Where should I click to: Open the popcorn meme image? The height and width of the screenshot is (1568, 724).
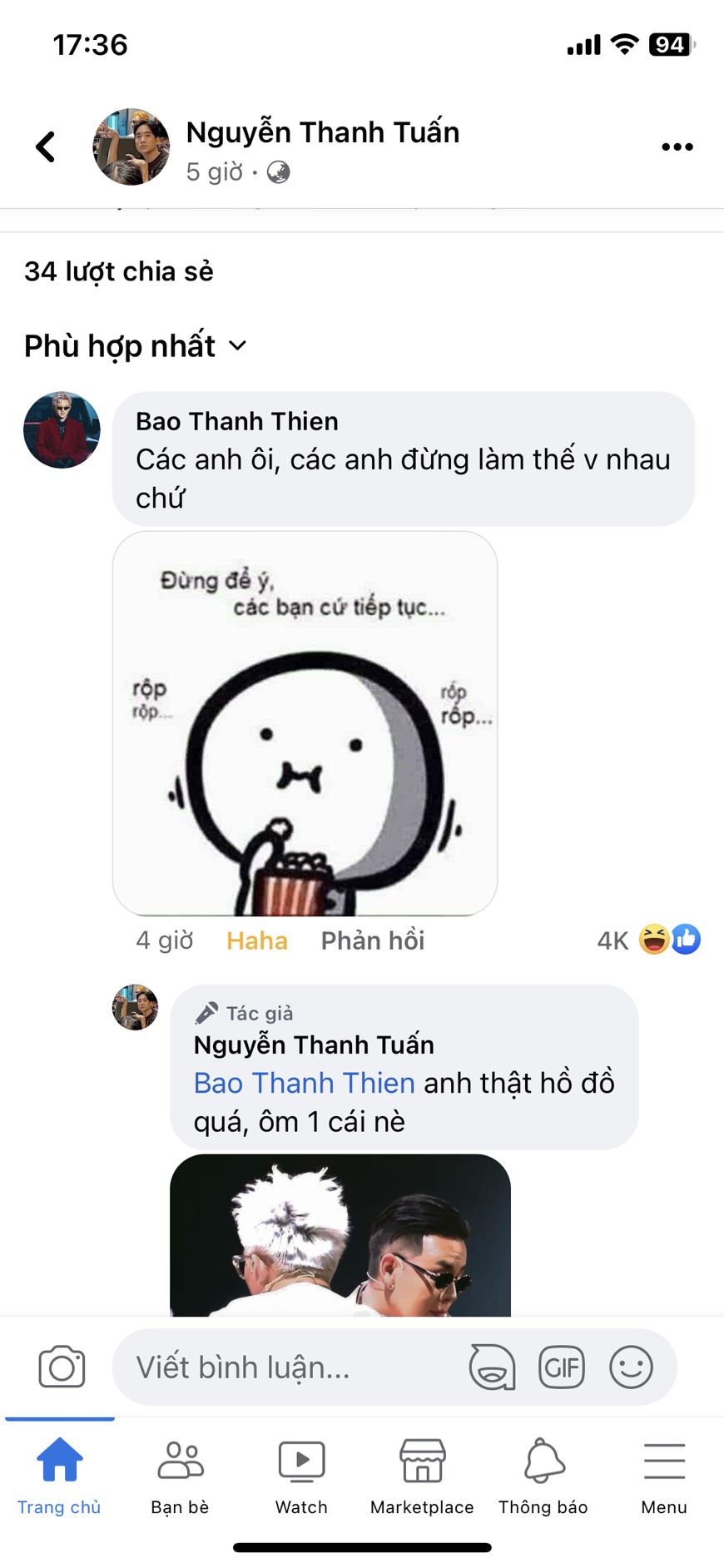tap(305, 723)
